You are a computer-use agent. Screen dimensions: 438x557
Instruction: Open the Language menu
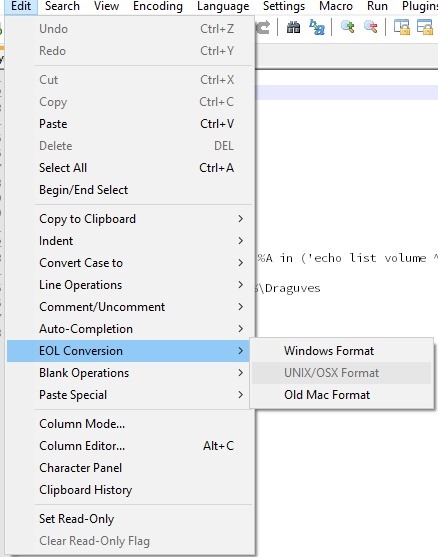(x=223, y=6)
